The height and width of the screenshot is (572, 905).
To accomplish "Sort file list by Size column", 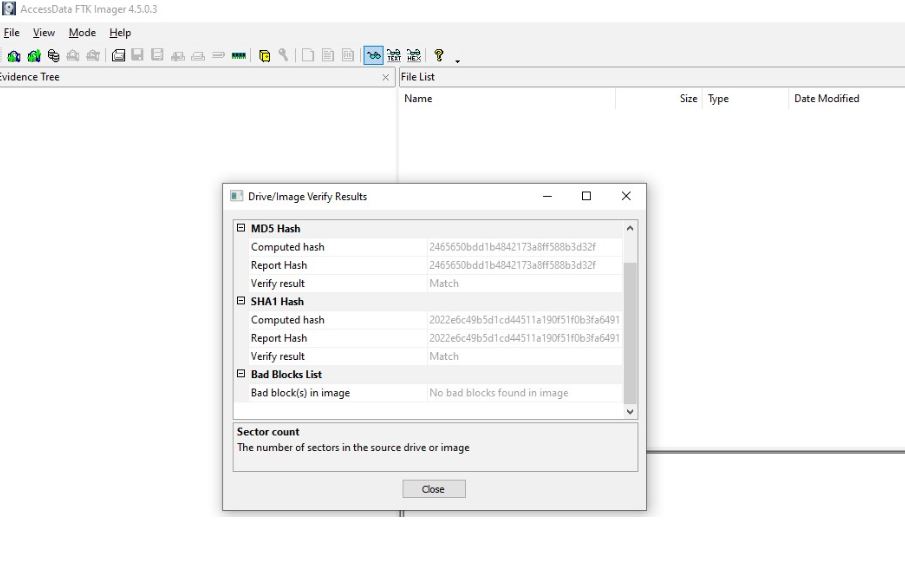I will coord(659,99).
